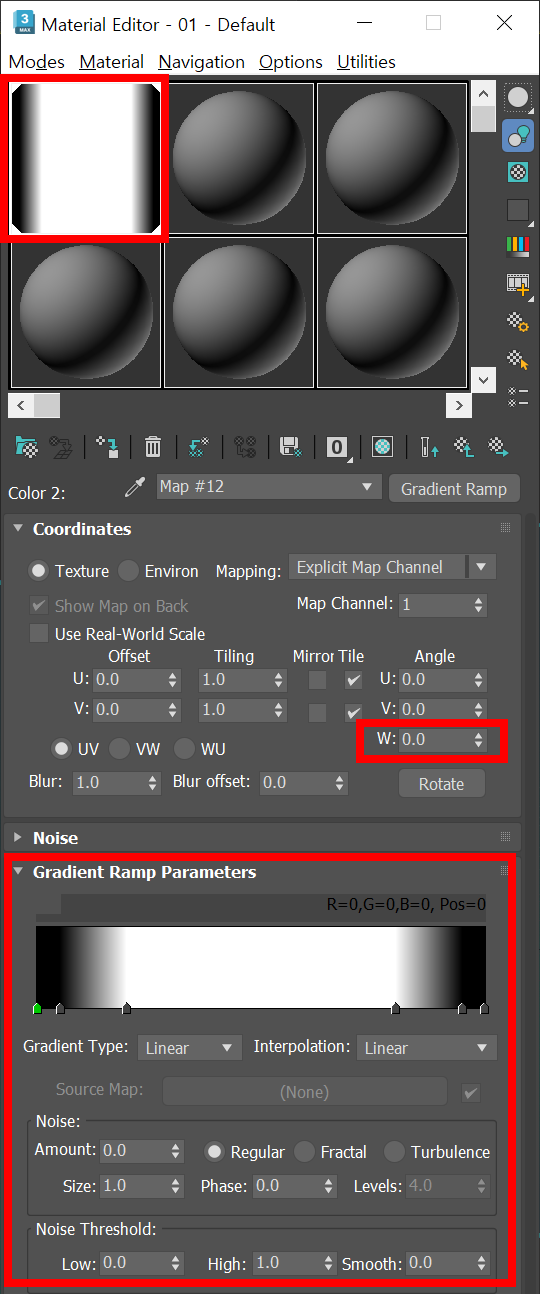
Task: Open the Material/Map Navigator icon
Action: click(518, 396)
